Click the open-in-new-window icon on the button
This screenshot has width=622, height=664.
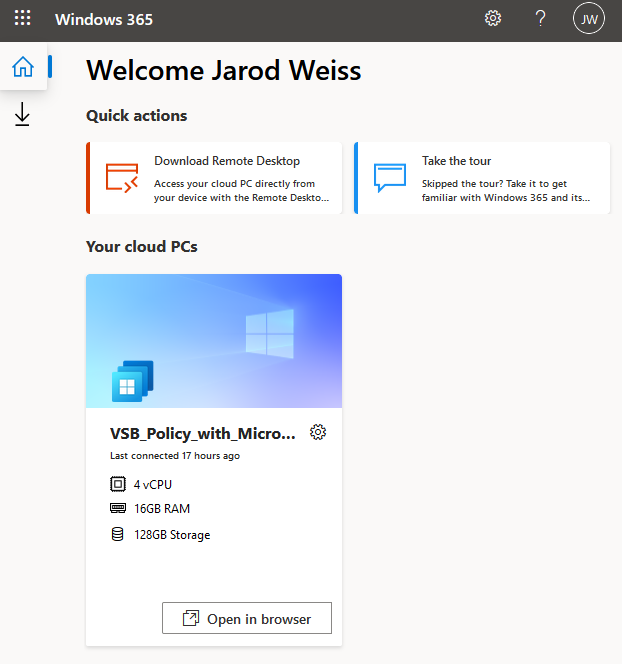tap(191, 618)
